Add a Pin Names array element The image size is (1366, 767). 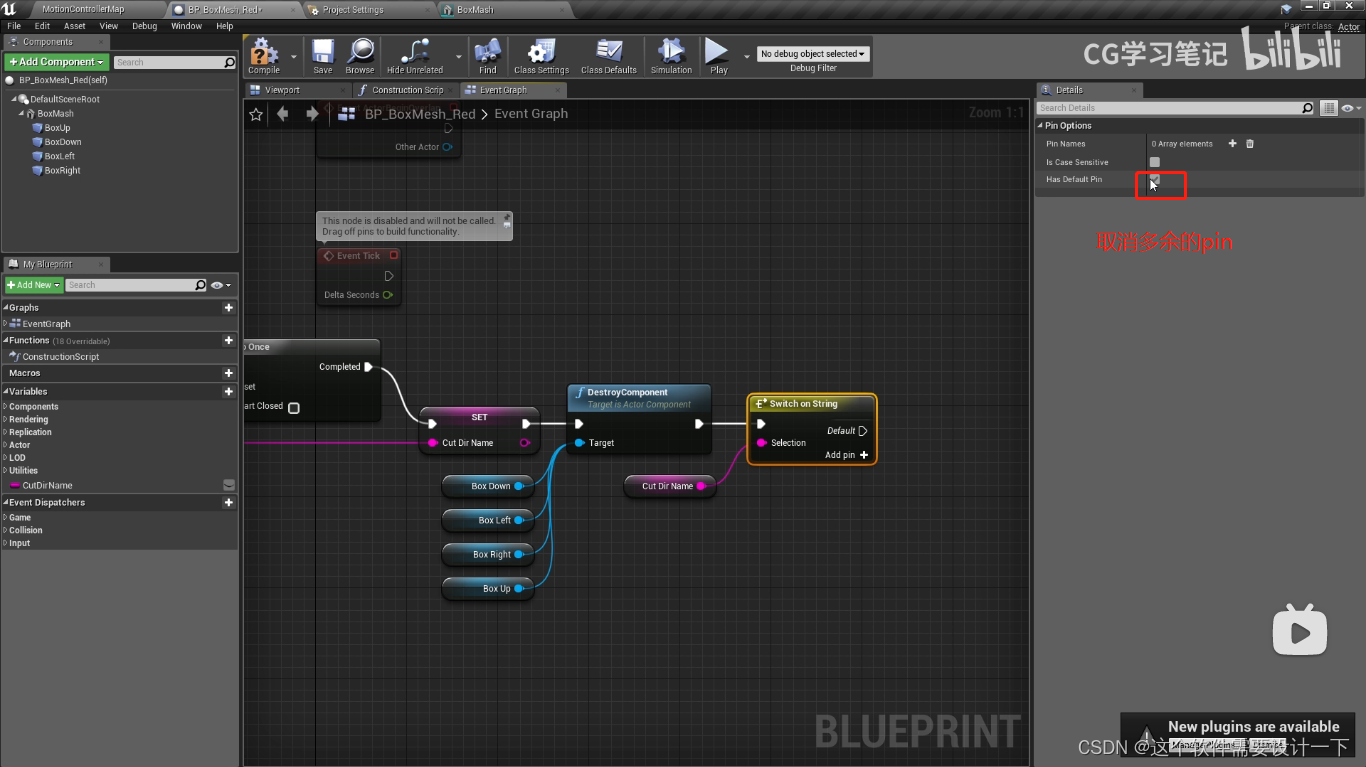coord(1232,144)
